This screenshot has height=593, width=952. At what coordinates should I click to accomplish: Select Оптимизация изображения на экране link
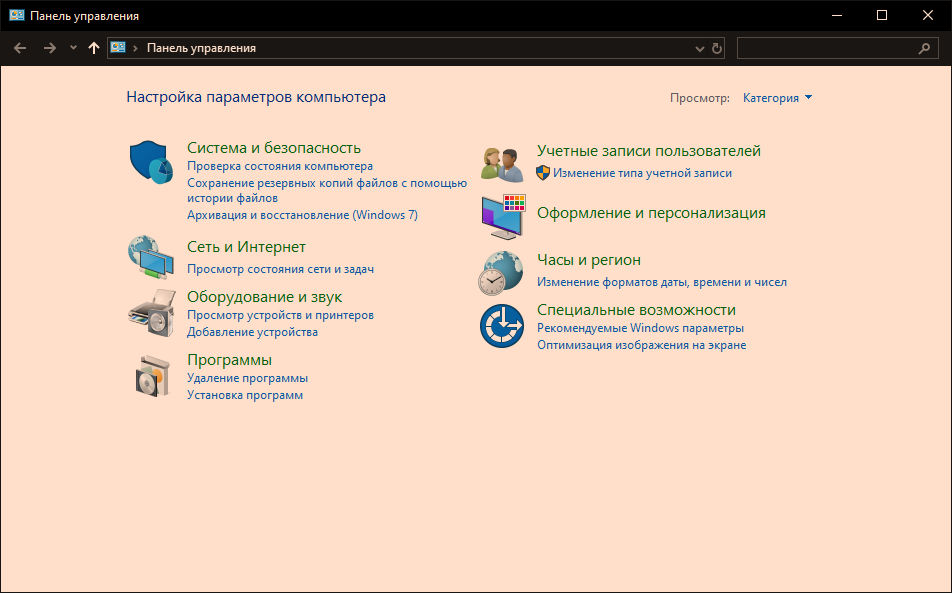642,345
